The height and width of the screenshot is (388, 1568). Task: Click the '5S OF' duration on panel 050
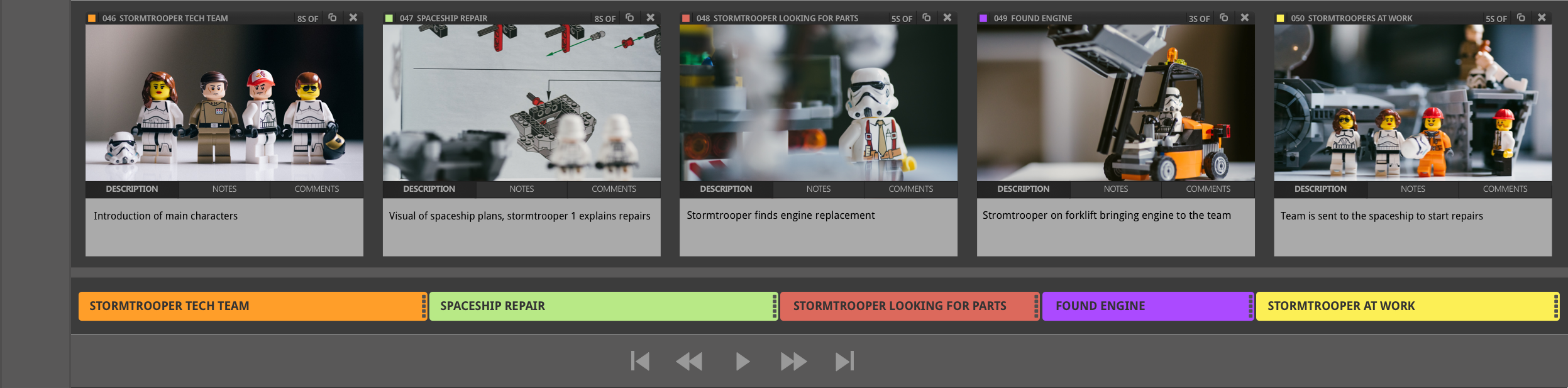click(1496, 19)
